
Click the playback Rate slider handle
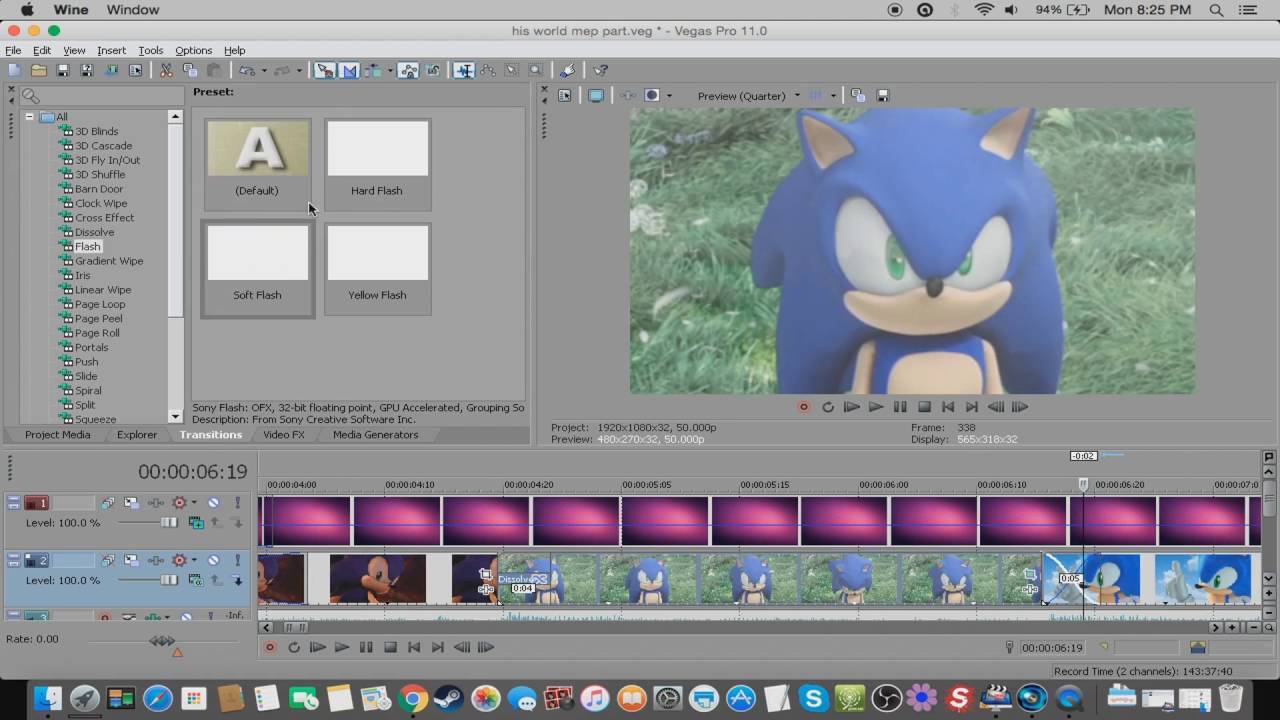pyautogui.click(x=162, y=640)
